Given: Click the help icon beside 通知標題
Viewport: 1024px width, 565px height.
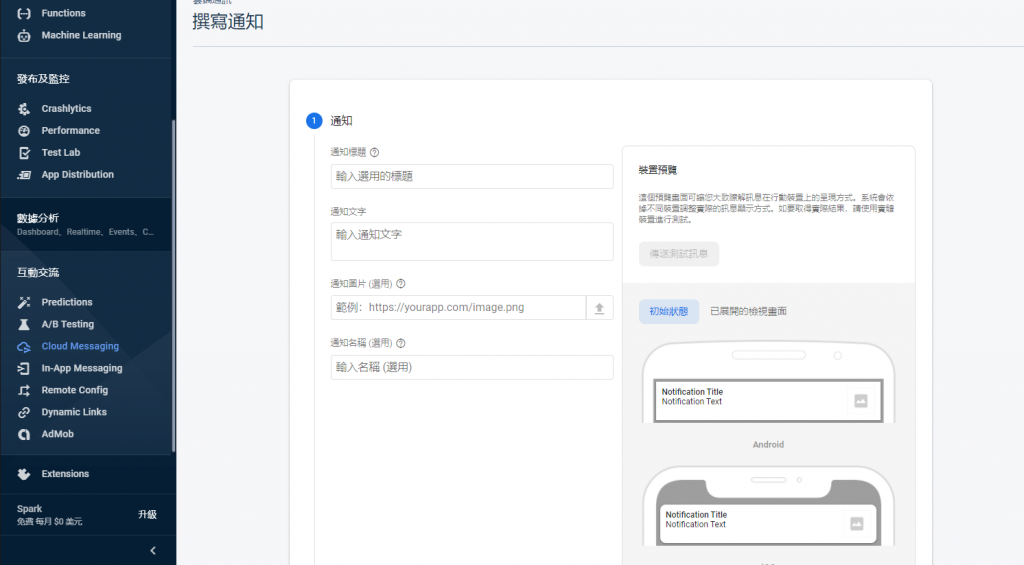Looking at the screenshot, I should pos(374,152).
